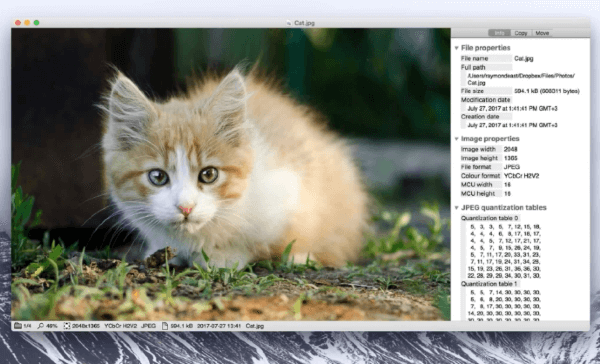The height and width of the screenshot is (364, 600).
Task: Collapse the File properties section
Action: click(x=457, y=48)
